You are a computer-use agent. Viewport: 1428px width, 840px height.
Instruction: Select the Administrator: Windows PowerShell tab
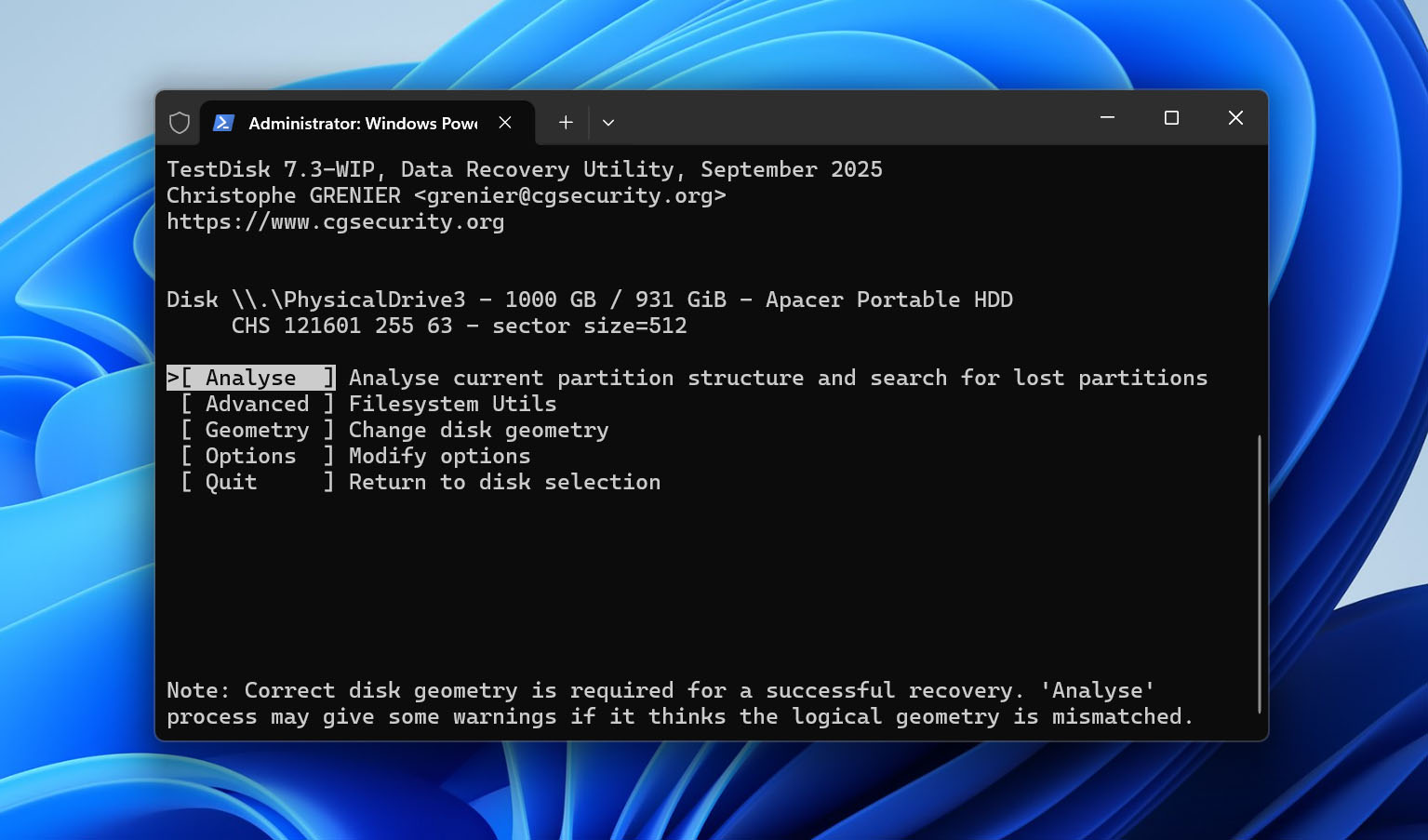[367, 123]
